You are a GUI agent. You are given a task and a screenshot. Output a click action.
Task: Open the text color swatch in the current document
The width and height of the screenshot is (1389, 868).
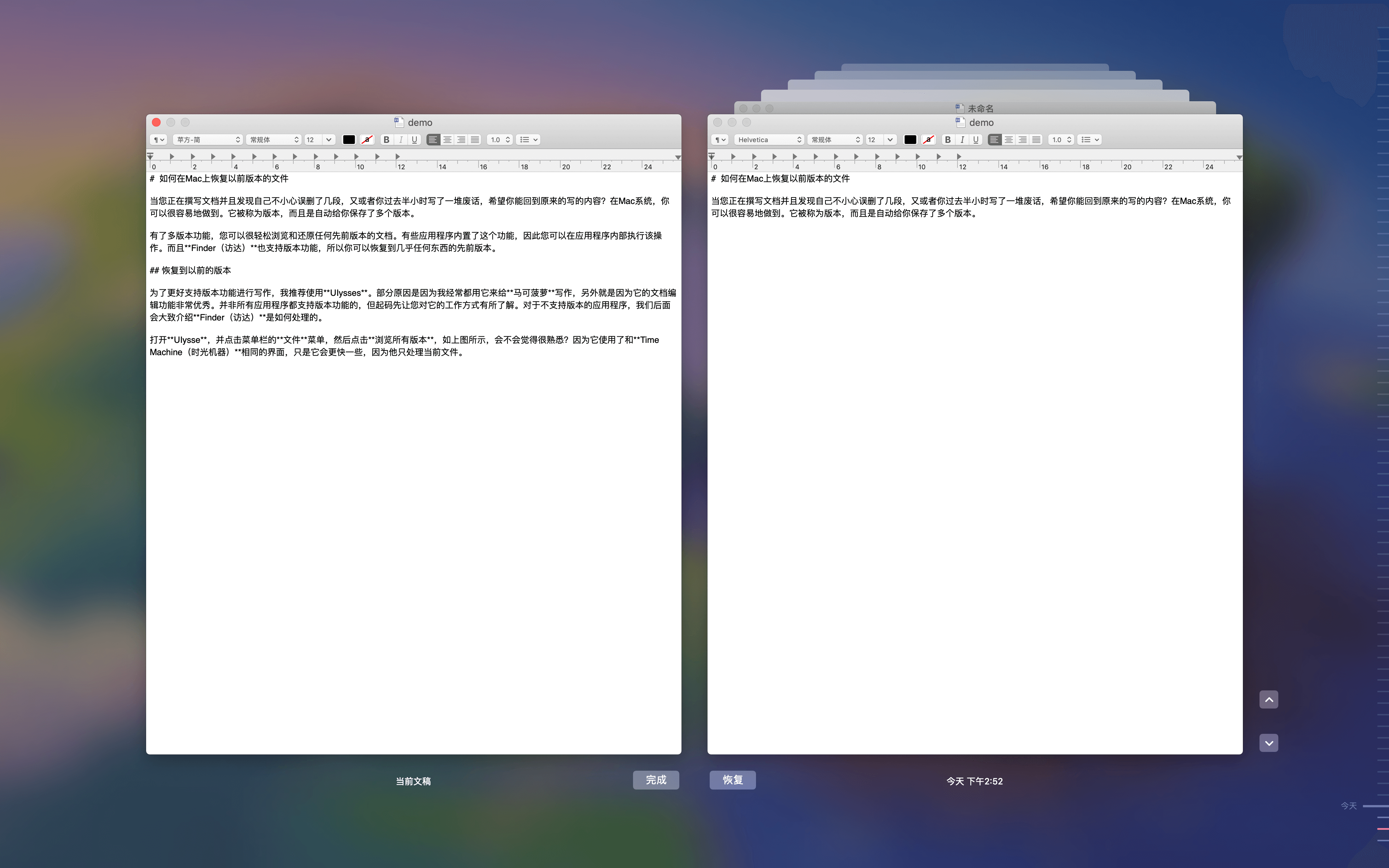[349, 140]
